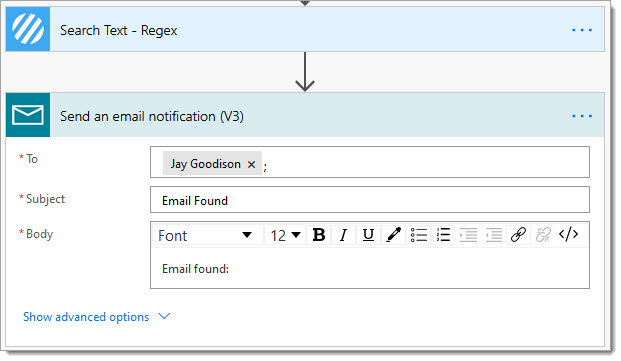Insert a bulleted list
The image size is (621, 361).
tap(419, 235)
